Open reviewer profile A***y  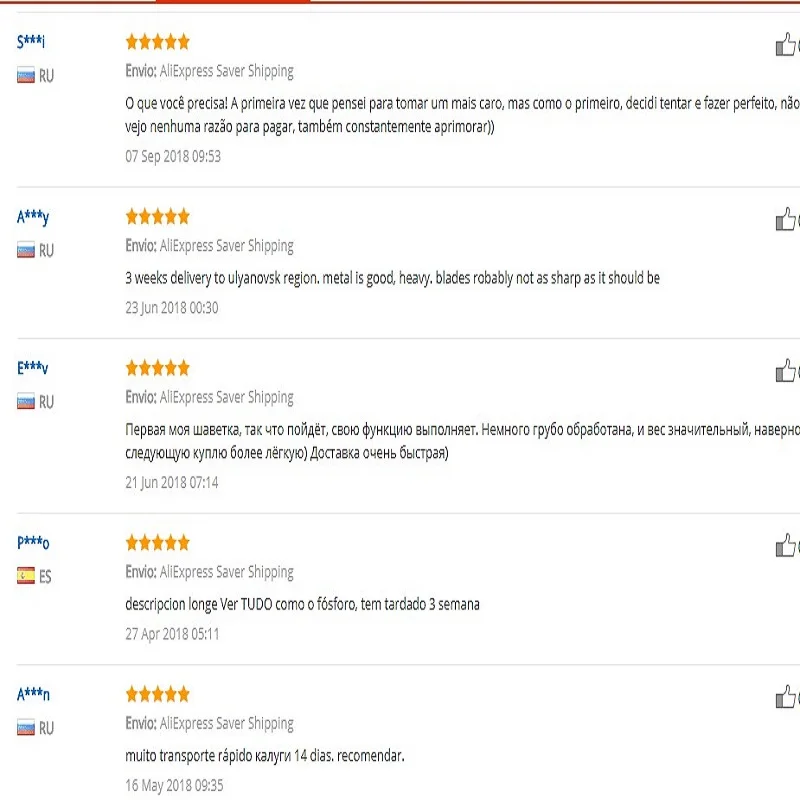click(x=32, y=216)
